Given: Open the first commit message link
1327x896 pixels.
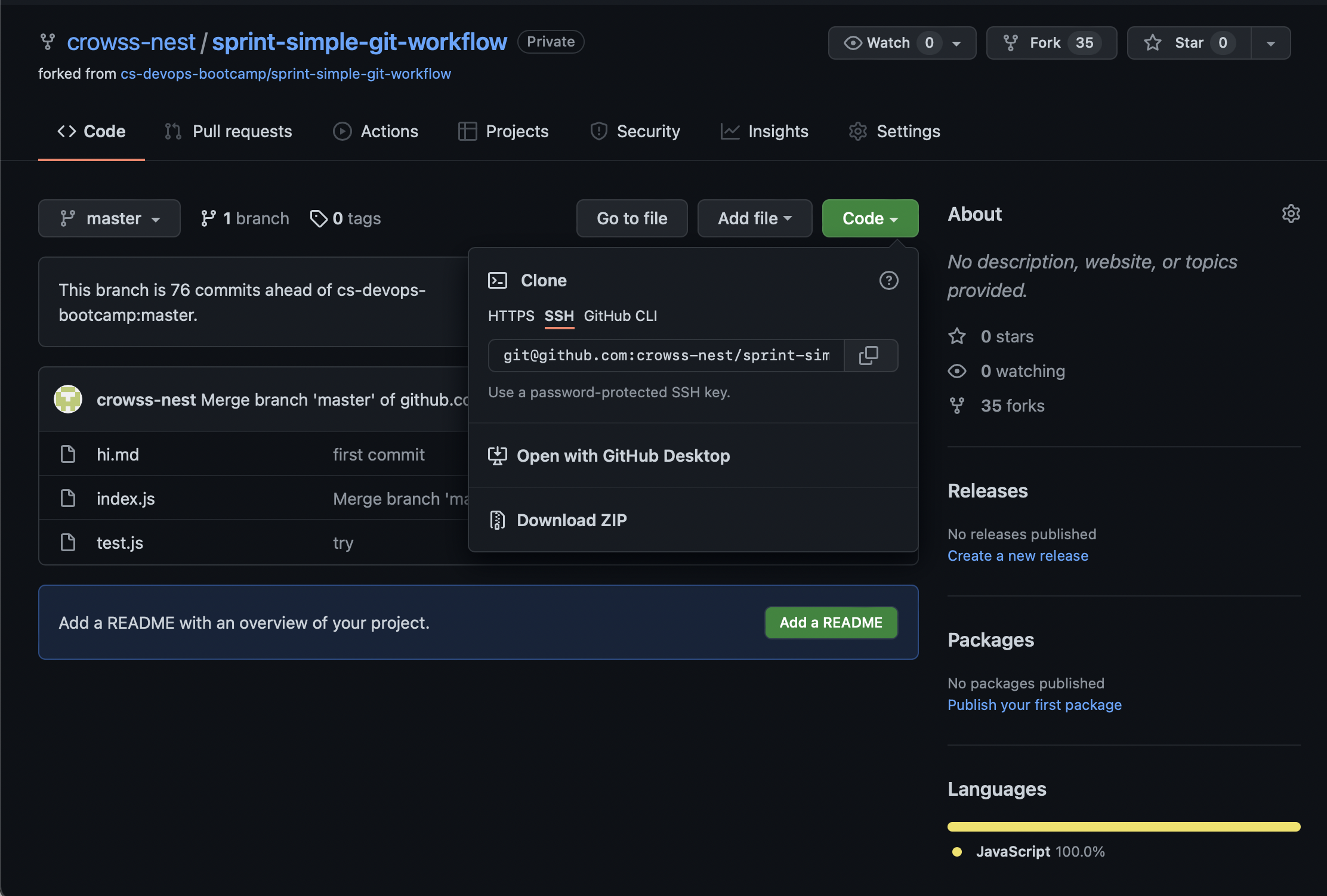Looking at the screenshot, I should tap(379, 455).
